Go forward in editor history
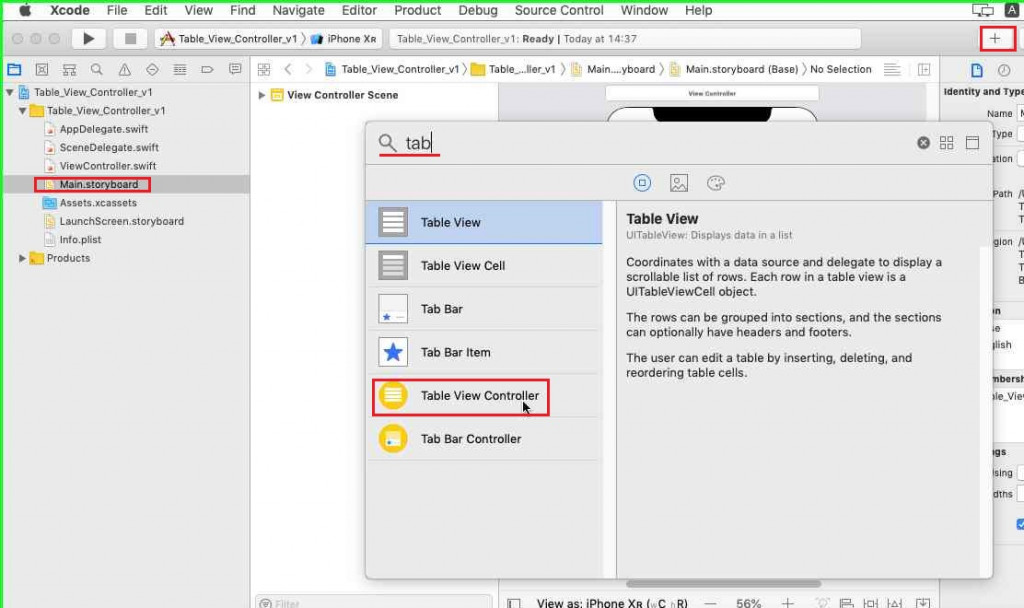Viewport: 1024px width, 608px height. pos(309,69)
